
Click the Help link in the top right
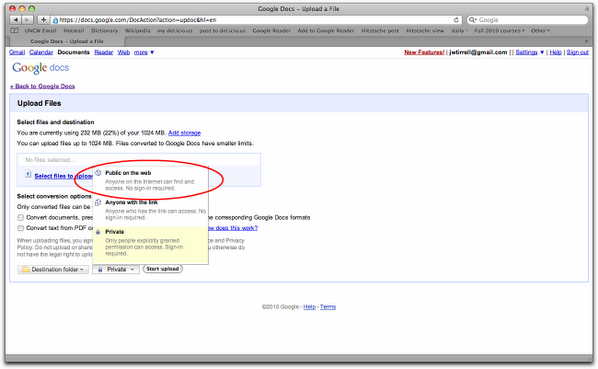pos(555,52)
